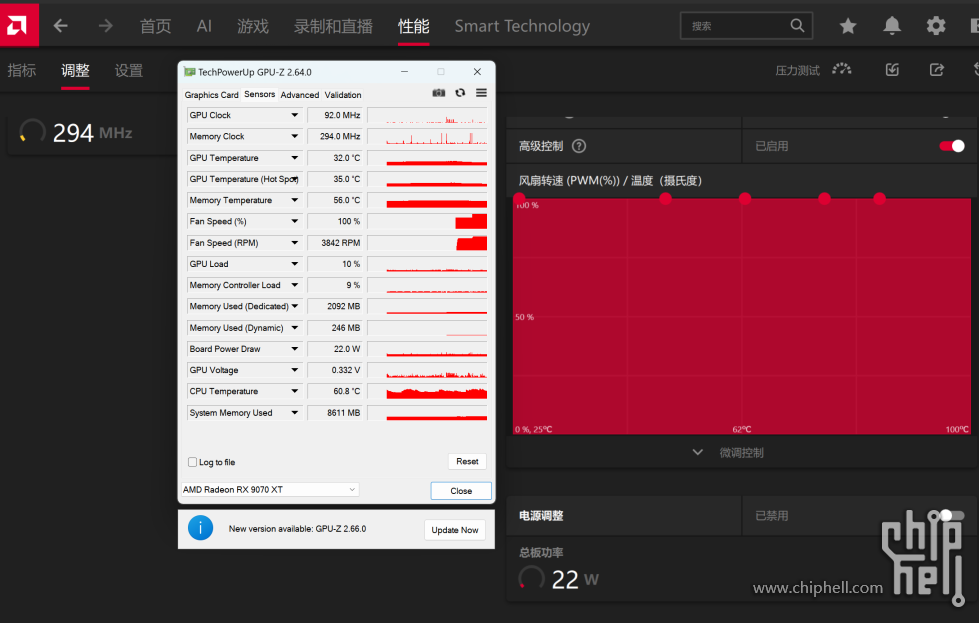Screen dimensions: 979x623
Task: Click the 微调控制 fine-tune label
Action: coord(741,453)
